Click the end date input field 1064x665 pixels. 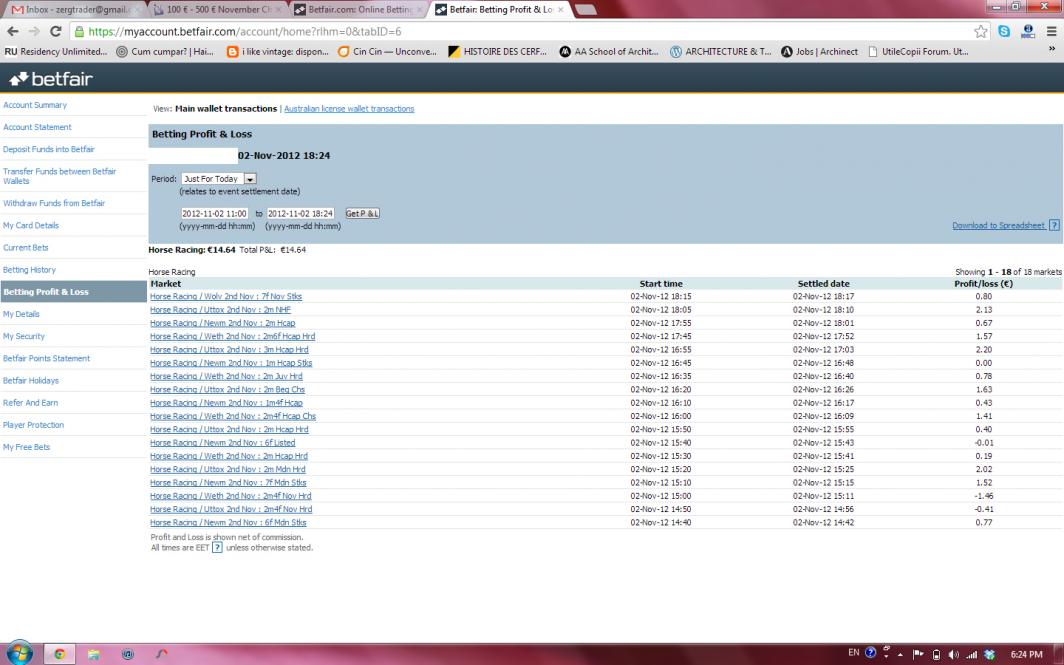tap(301, 213)
